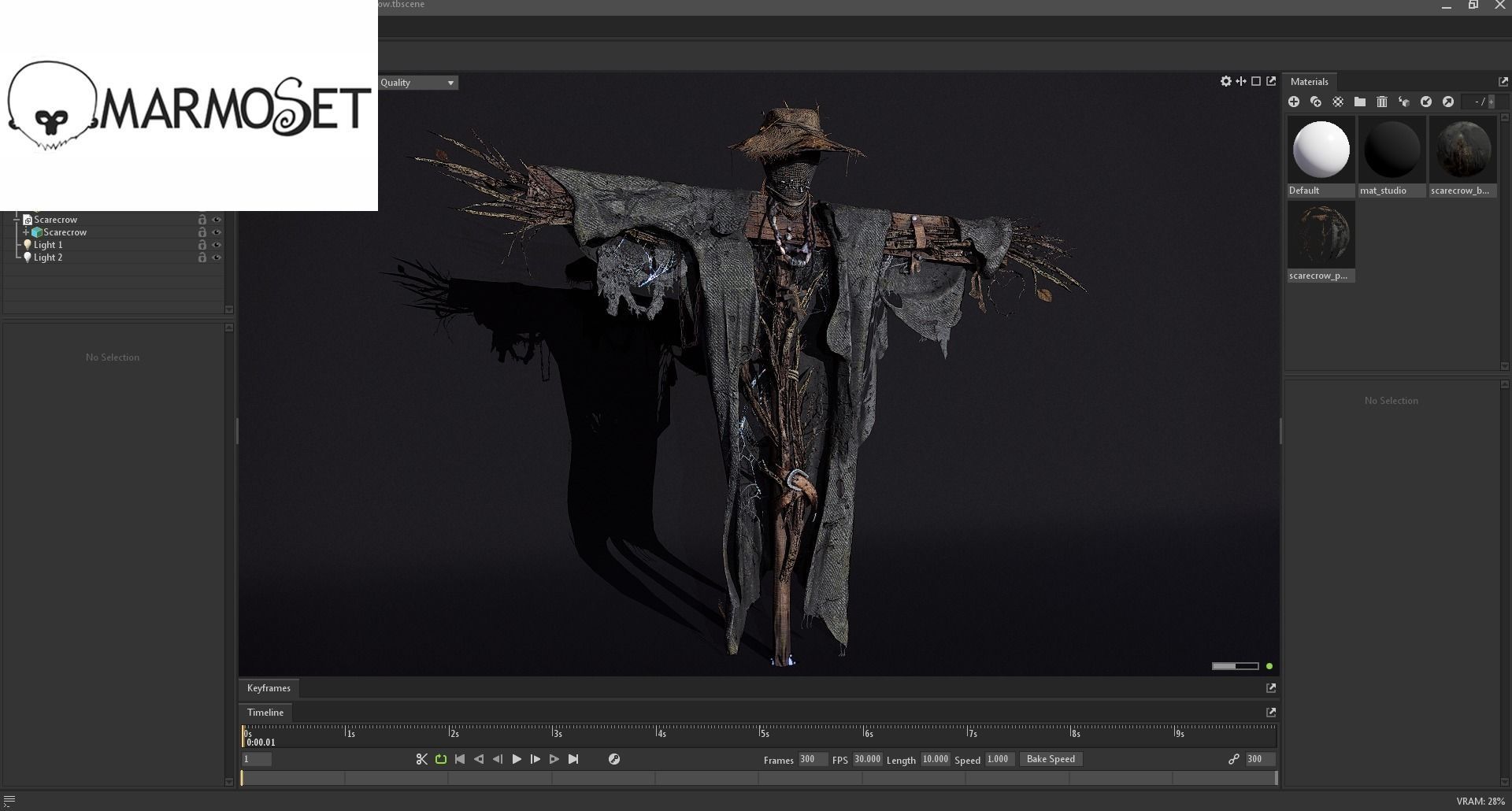Click the current frame number field
Image resolution: width=1512 pixels, height=811 pixels.
coord(257,759)
